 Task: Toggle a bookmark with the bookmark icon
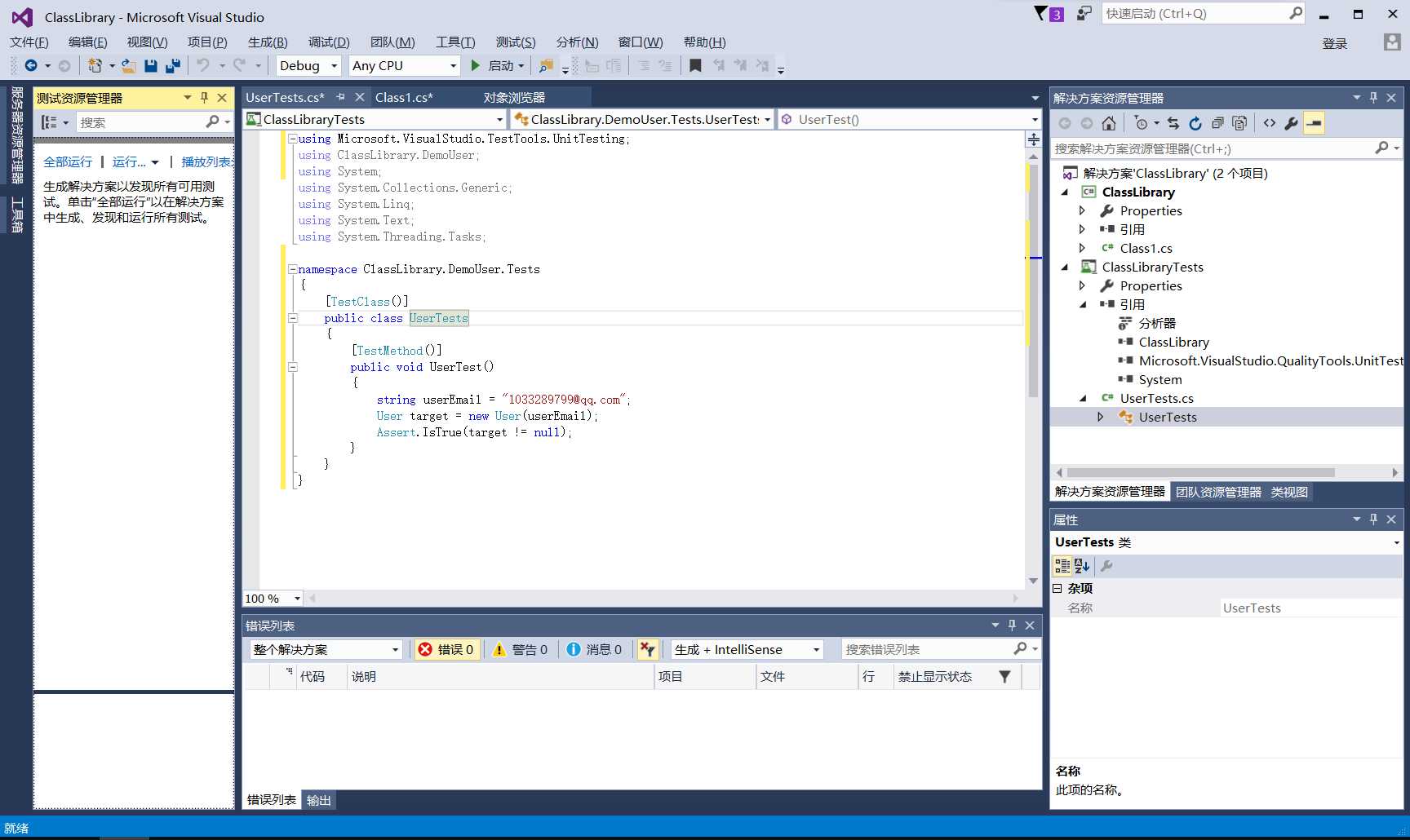[695, 65]
